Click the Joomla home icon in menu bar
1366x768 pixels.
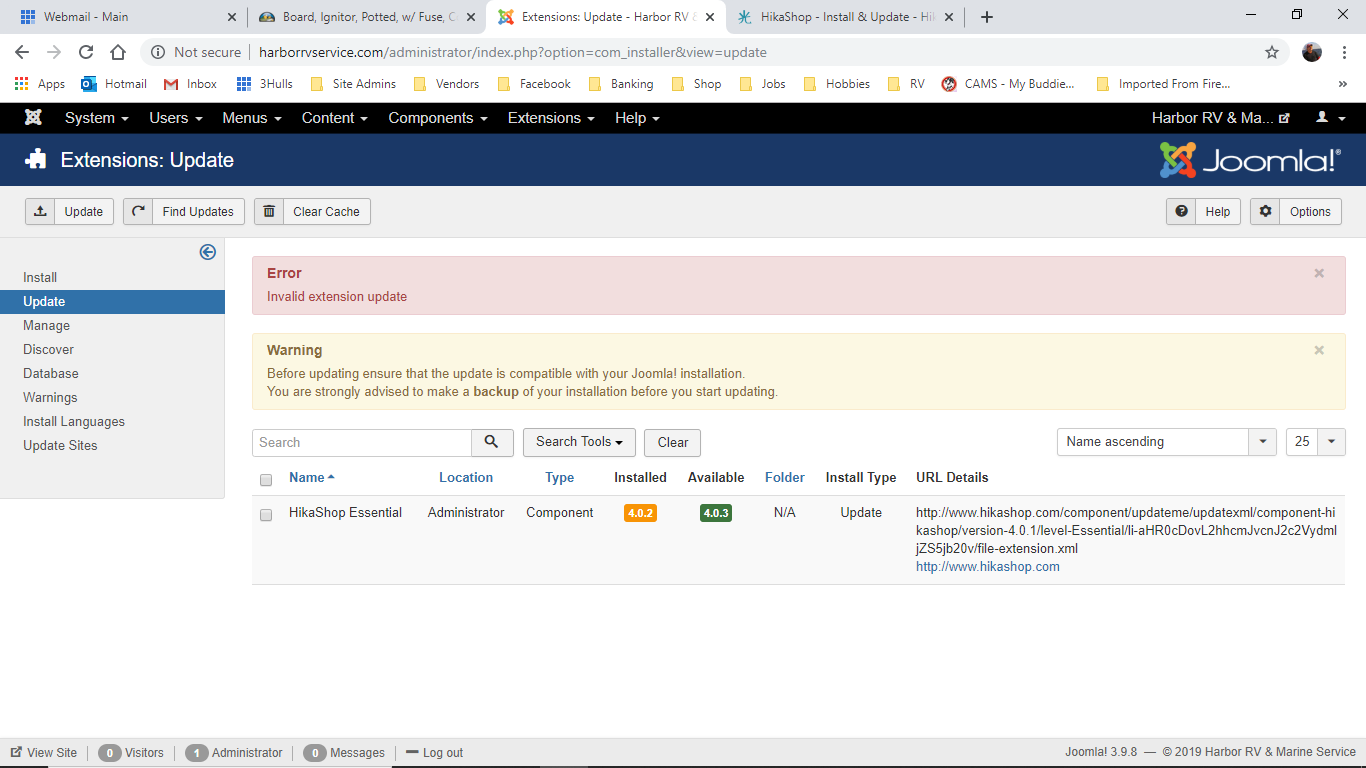33,118
